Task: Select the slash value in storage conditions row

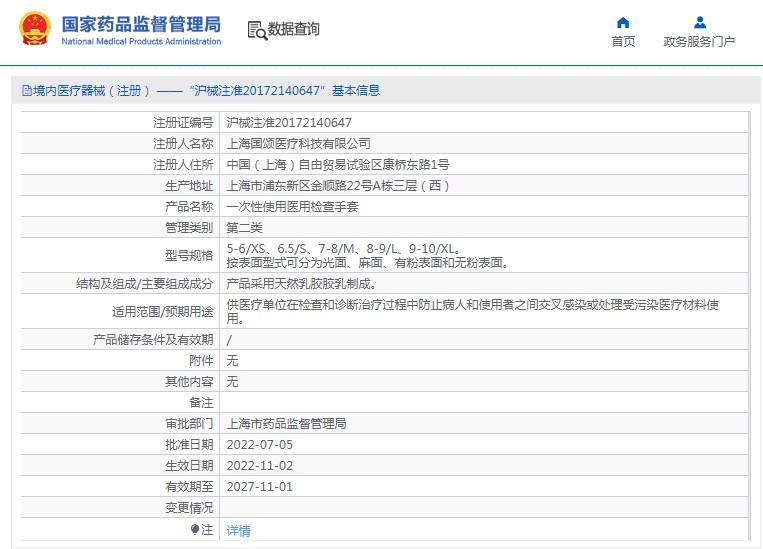Action: [x=229, y=340]
